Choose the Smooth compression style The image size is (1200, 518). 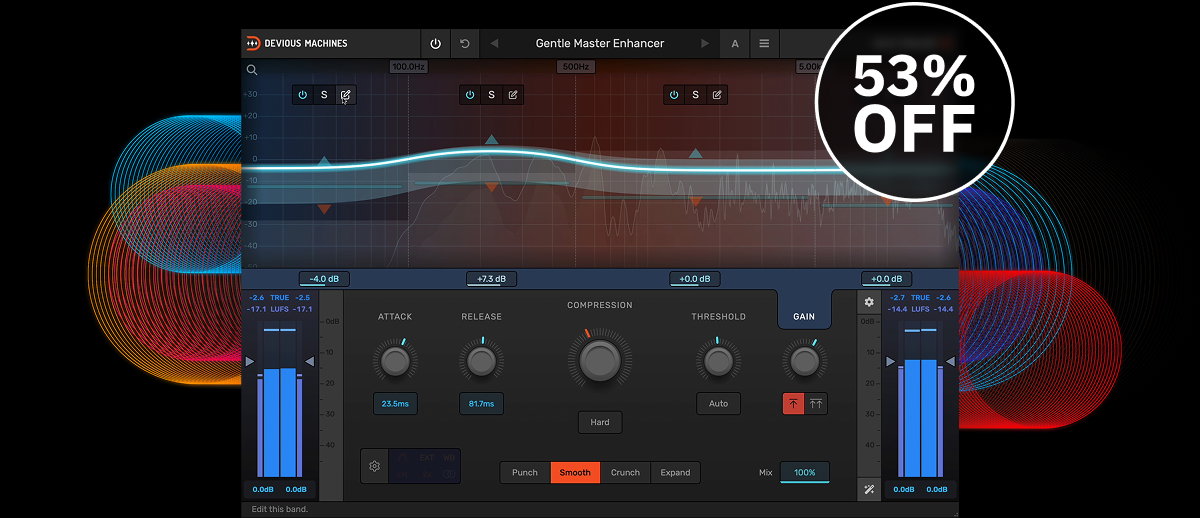(x=575, y=472)
